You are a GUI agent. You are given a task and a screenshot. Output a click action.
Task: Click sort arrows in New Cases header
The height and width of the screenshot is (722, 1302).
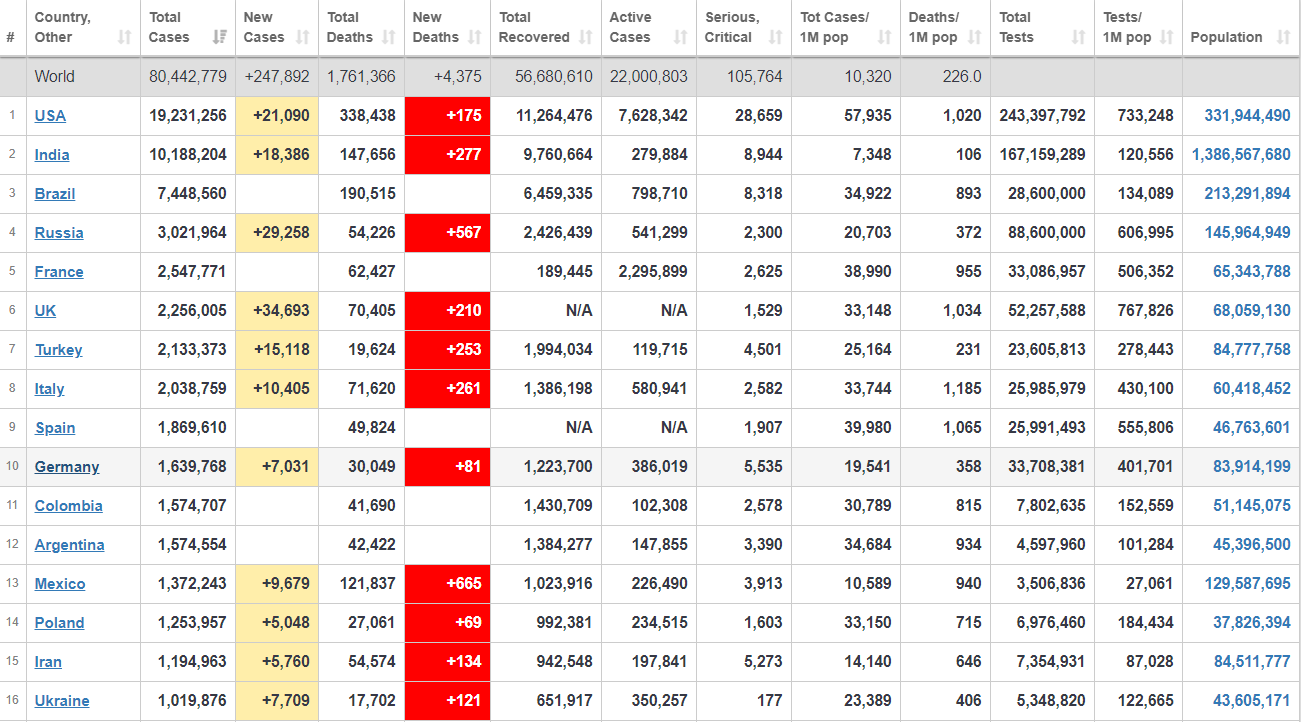click(304, 38)
